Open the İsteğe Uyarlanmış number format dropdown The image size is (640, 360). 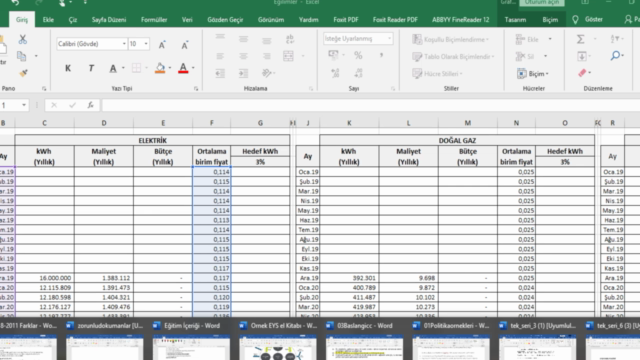click(389, 38)
